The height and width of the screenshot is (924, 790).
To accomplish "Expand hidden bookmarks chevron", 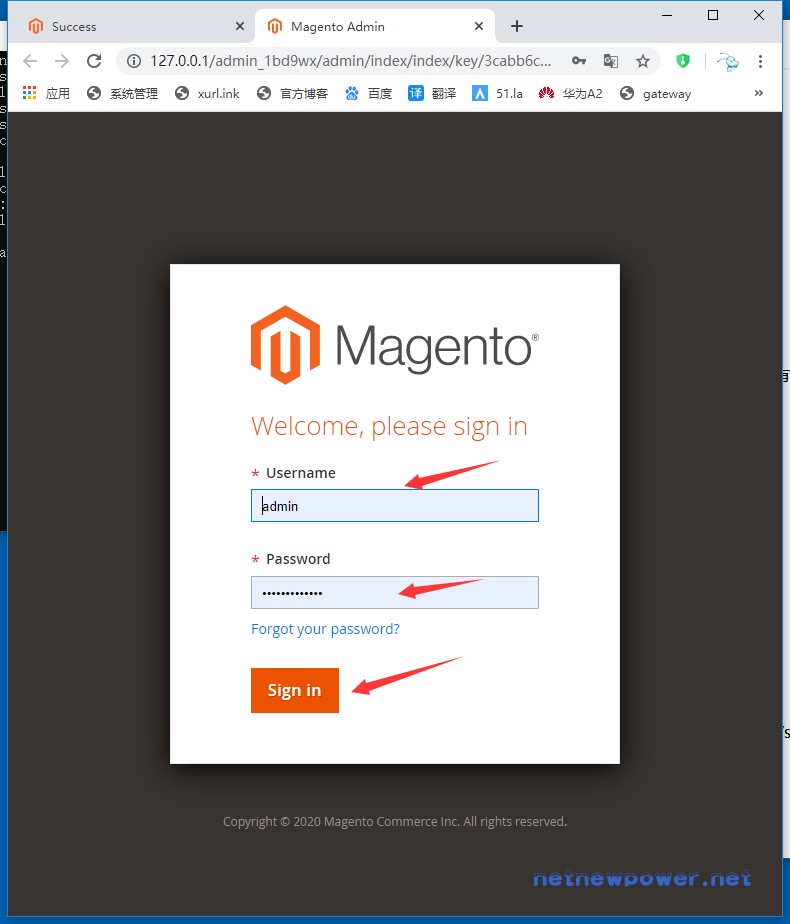I will click(x=759, y=93).
